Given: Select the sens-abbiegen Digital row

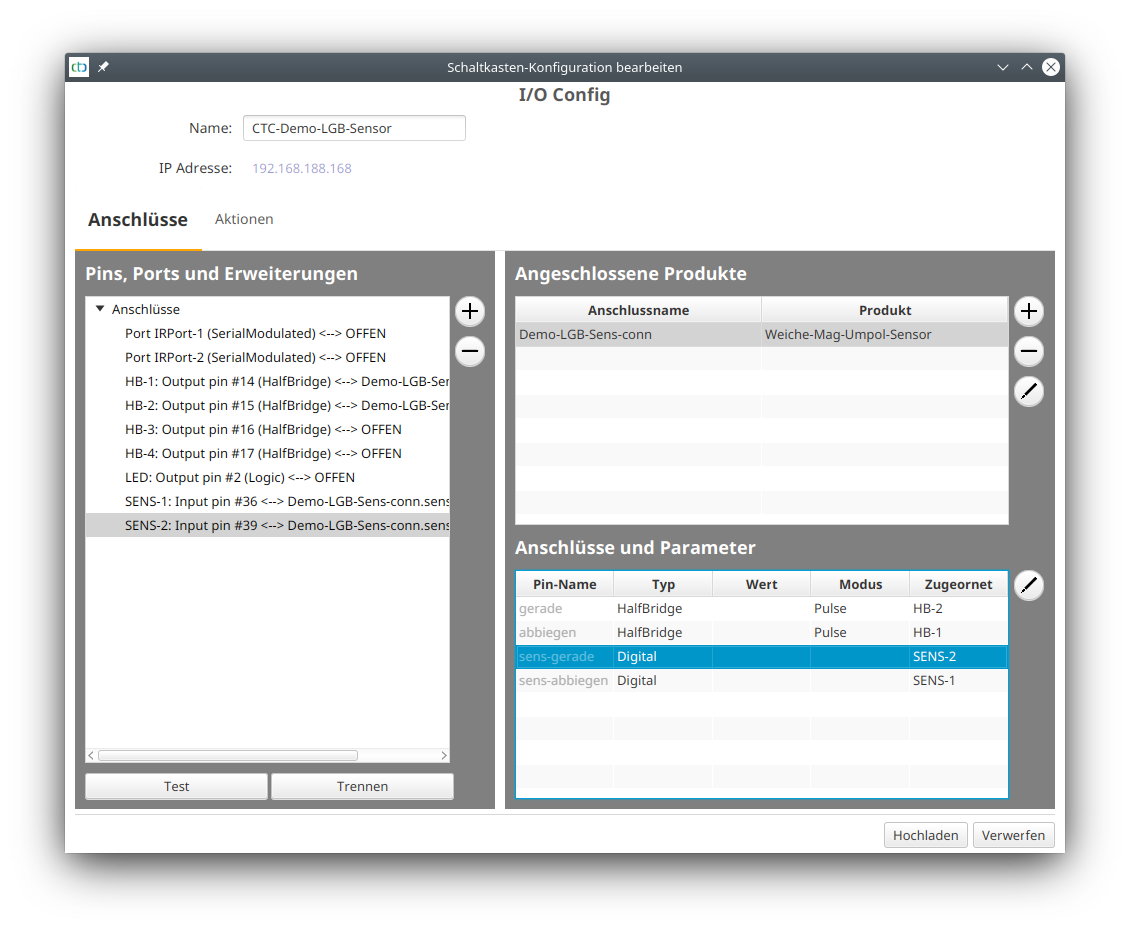Looking at the screenshot, I should coord(700,680).
